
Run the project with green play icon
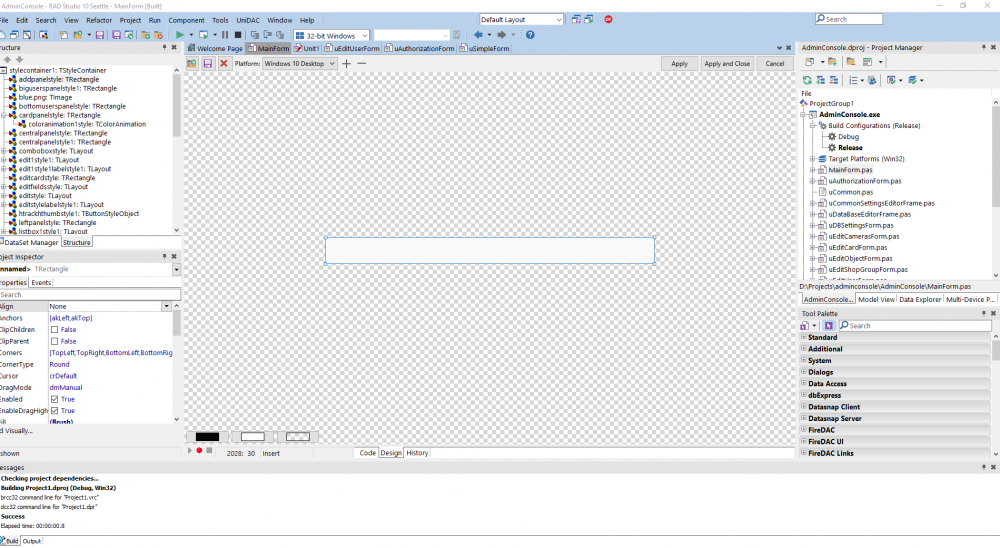click(x=180, y=35)
